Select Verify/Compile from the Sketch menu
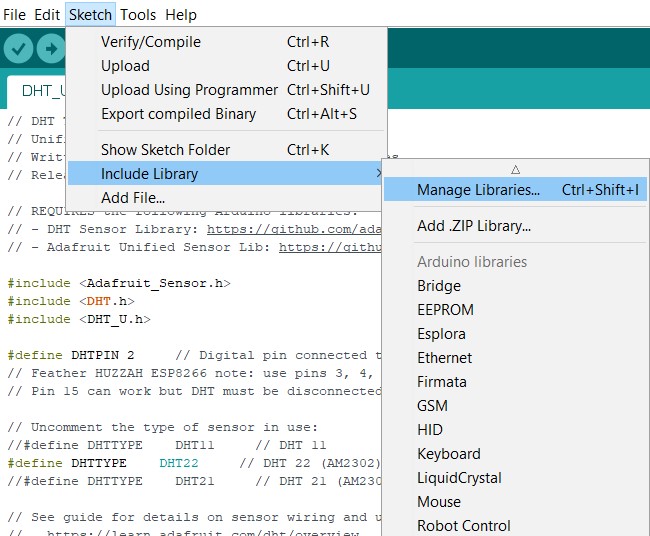Viewport: 650px width, 536px height. coord(151,42)
